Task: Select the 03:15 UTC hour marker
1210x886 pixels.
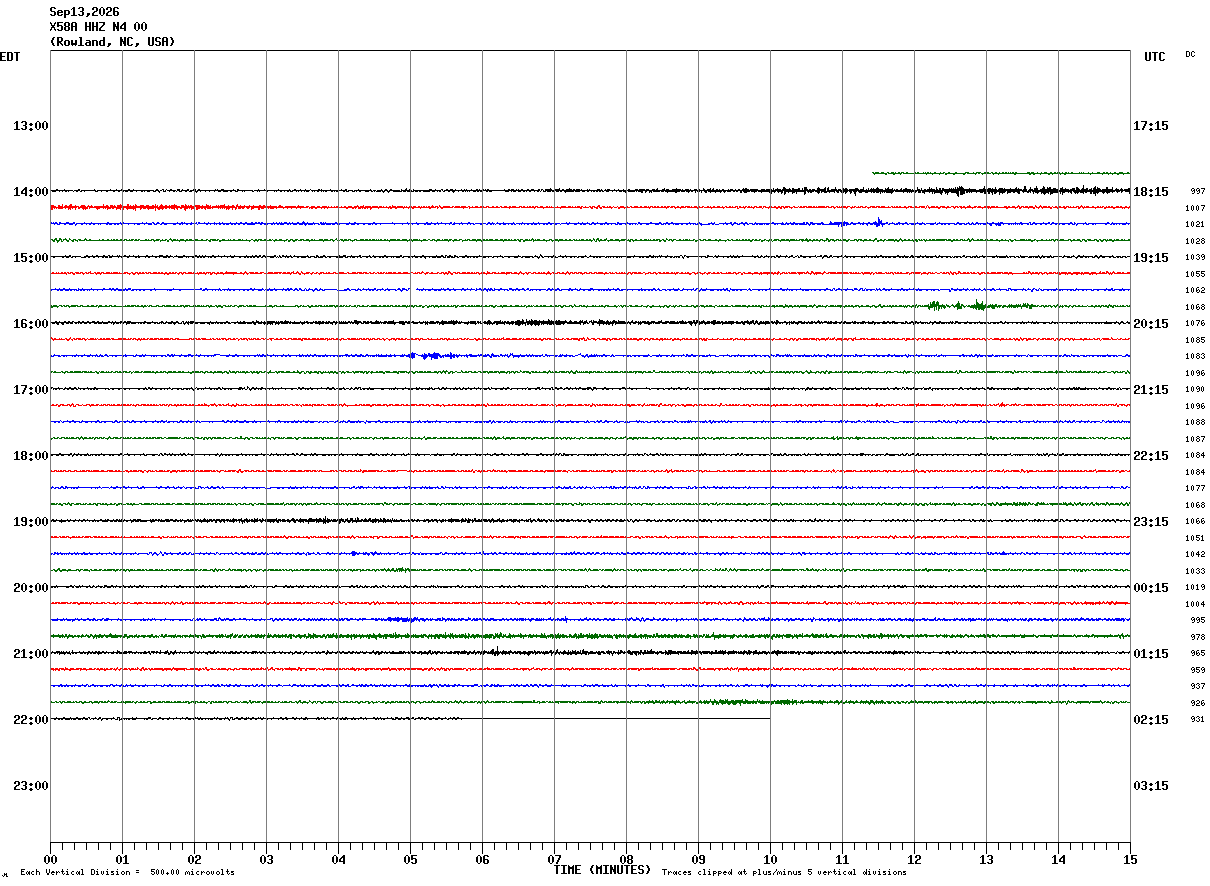Action: (1151, 786)
